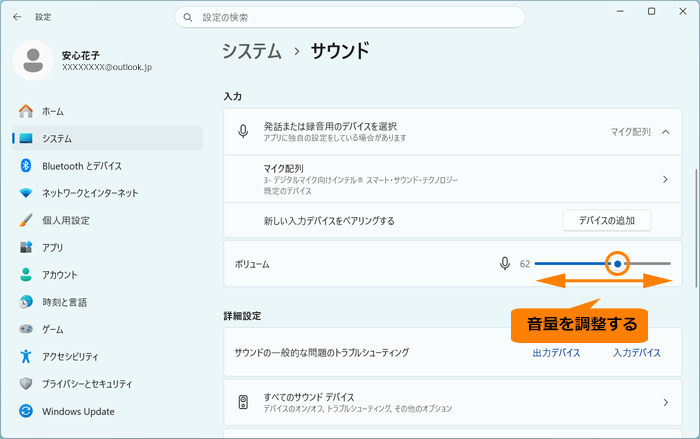
Task: Click the アプリ icon in sidebar
Action: (26, 247)
